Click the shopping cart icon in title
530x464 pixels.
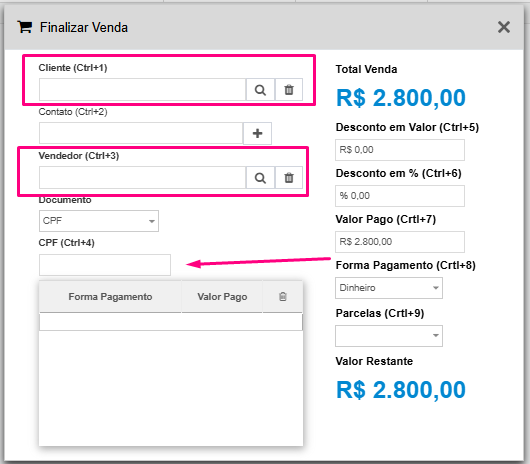tap(25, 27)
